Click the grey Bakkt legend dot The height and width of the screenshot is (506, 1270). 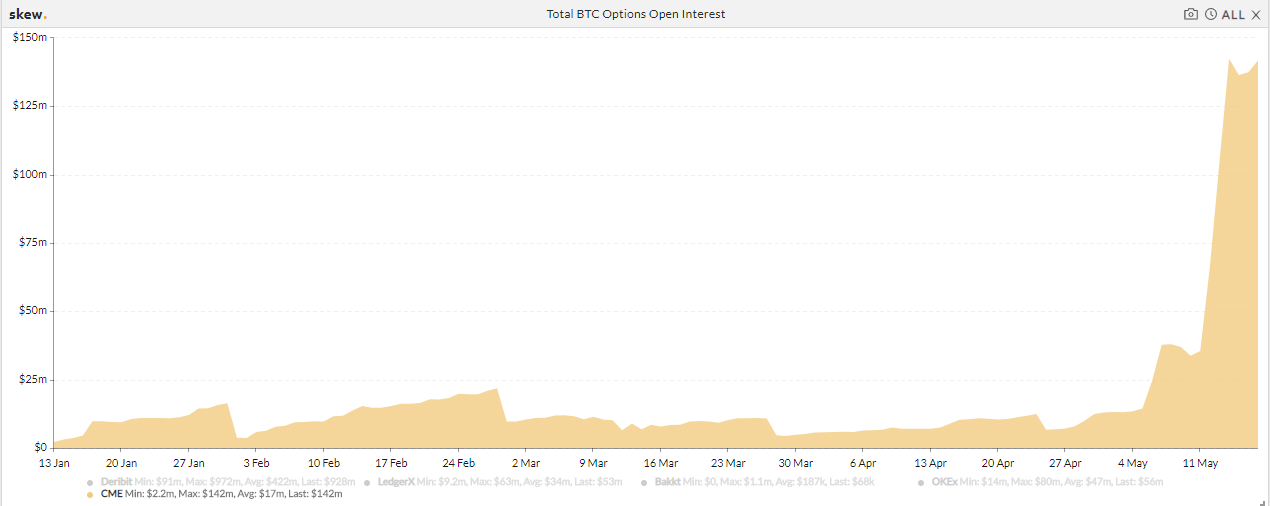[x=645, y=482]
